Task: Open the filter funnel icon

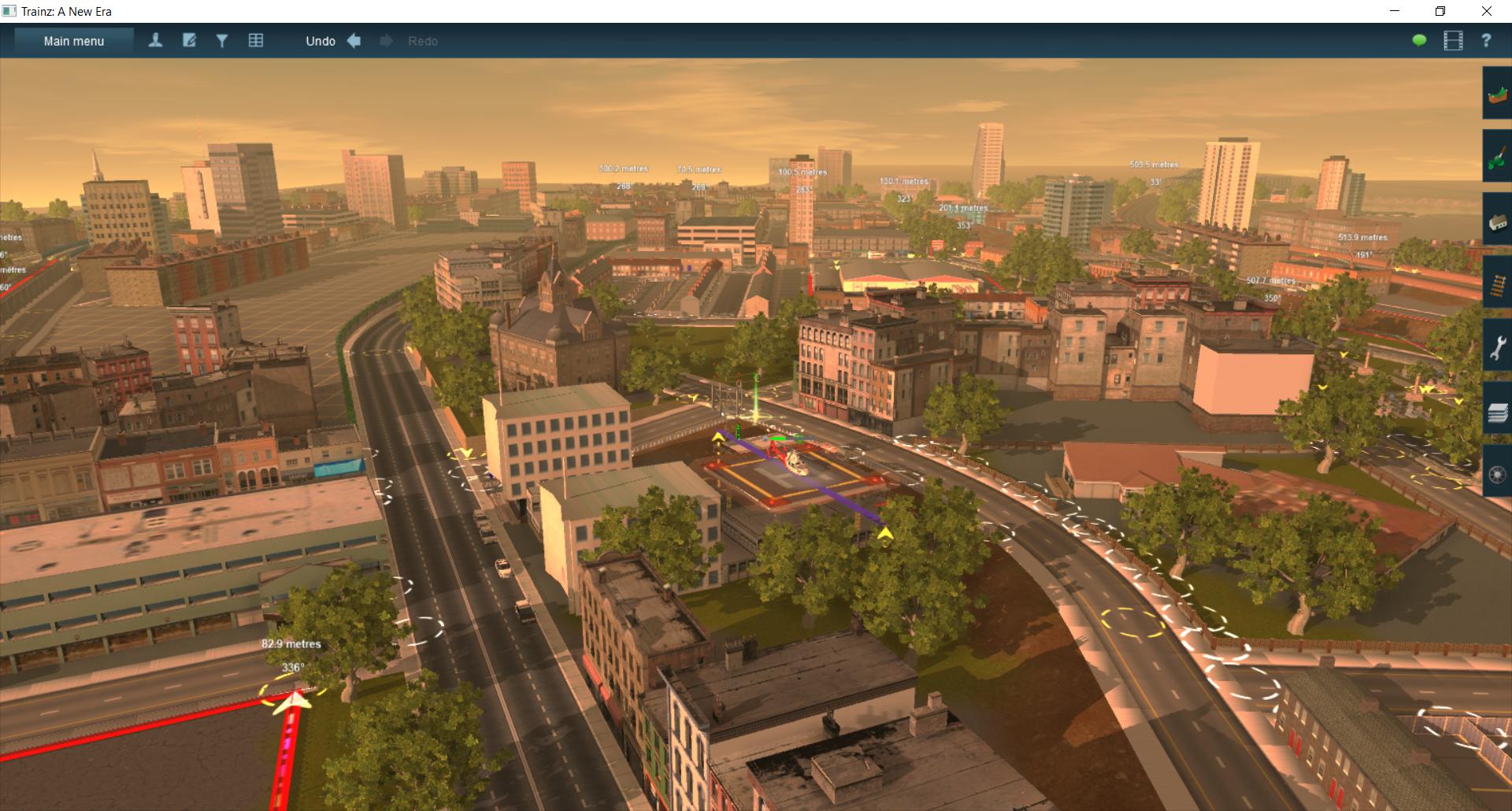Action: click(222, 41)
